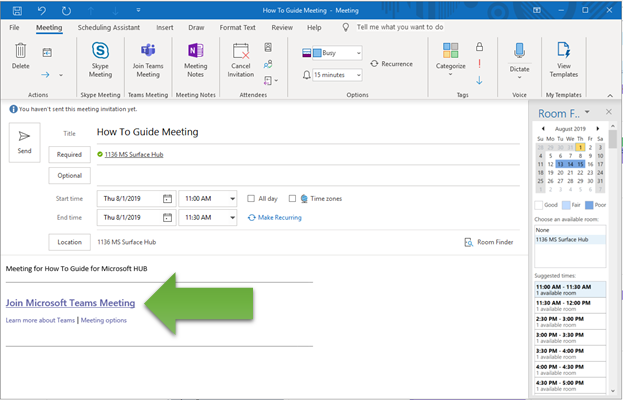Expand Customize Quick Access Toolbar menu
This screenshot has height=400, width=623.
tap(138, 10)
